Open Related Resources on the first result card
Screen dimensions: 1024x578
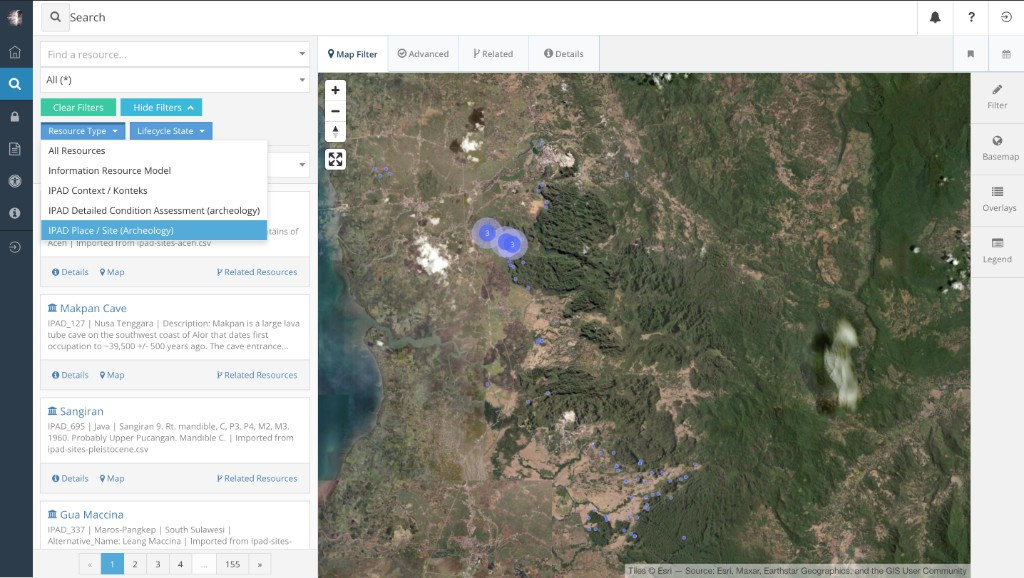pos(257,272)
